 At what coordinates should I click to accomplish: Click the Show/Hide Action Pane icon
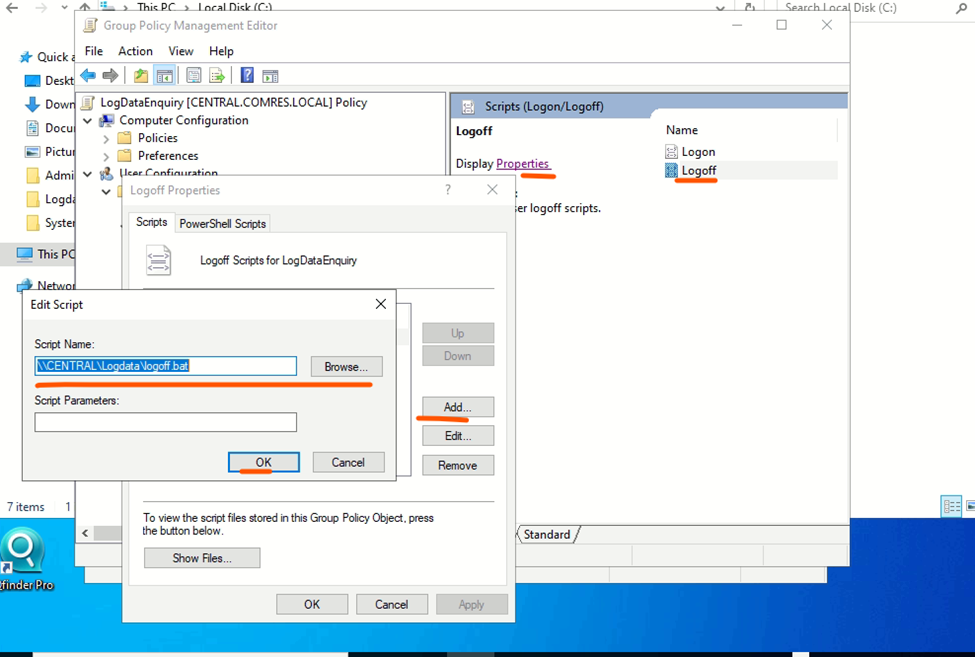pos(270,76)
